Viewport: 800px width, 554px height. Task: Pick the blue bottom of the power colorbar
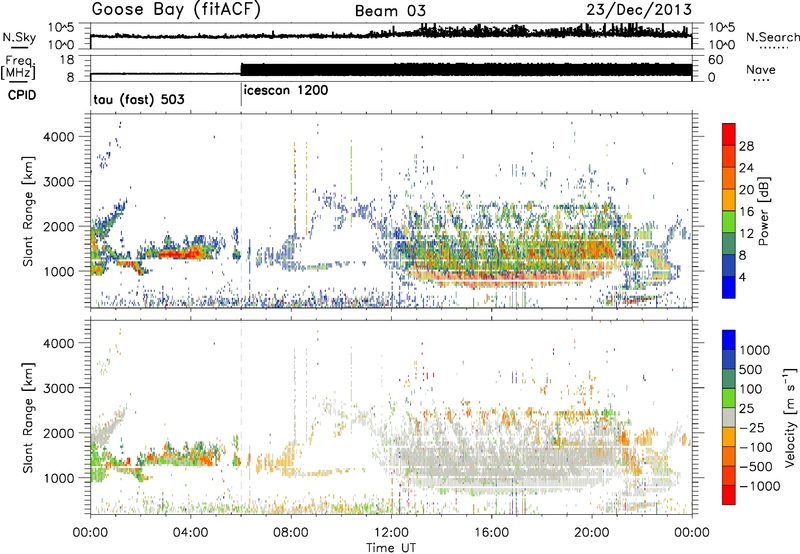coord(729,289)
